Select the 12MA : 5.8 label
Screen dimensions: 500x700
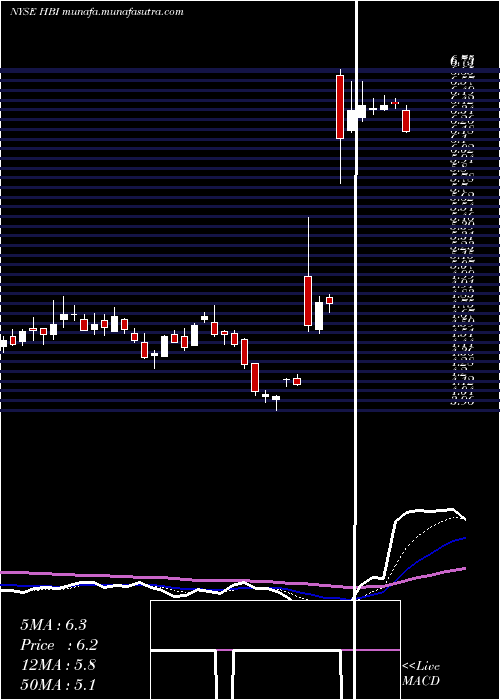(x=58, y=665)
